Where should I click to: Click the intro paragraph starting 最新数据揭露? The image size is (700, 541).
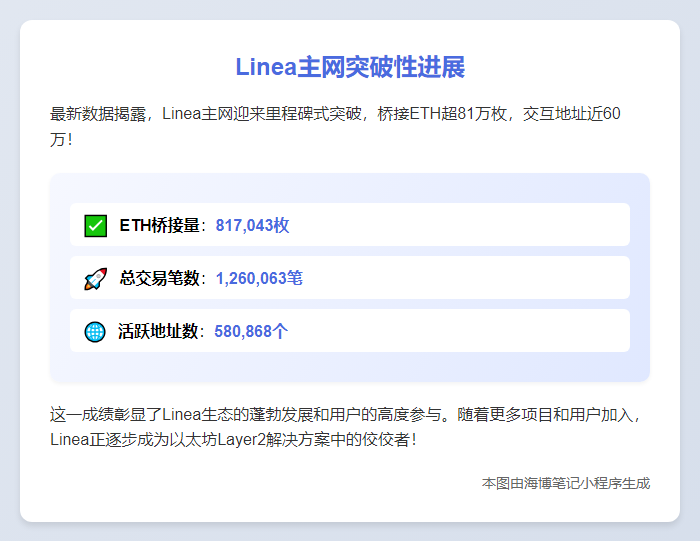click(x=335, y=126)
